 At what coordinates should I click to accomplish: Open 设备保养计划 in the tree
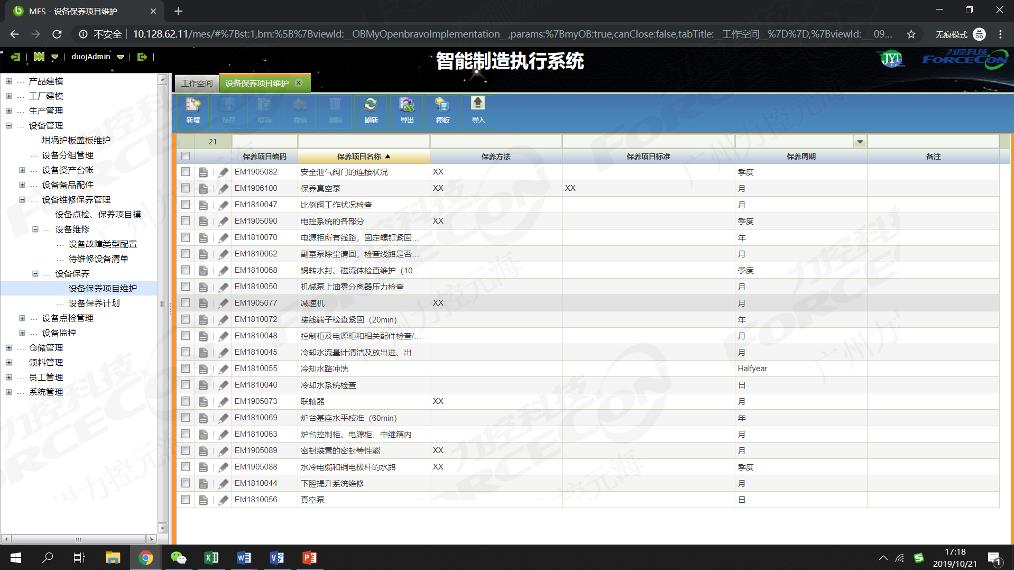click(94, 303)
